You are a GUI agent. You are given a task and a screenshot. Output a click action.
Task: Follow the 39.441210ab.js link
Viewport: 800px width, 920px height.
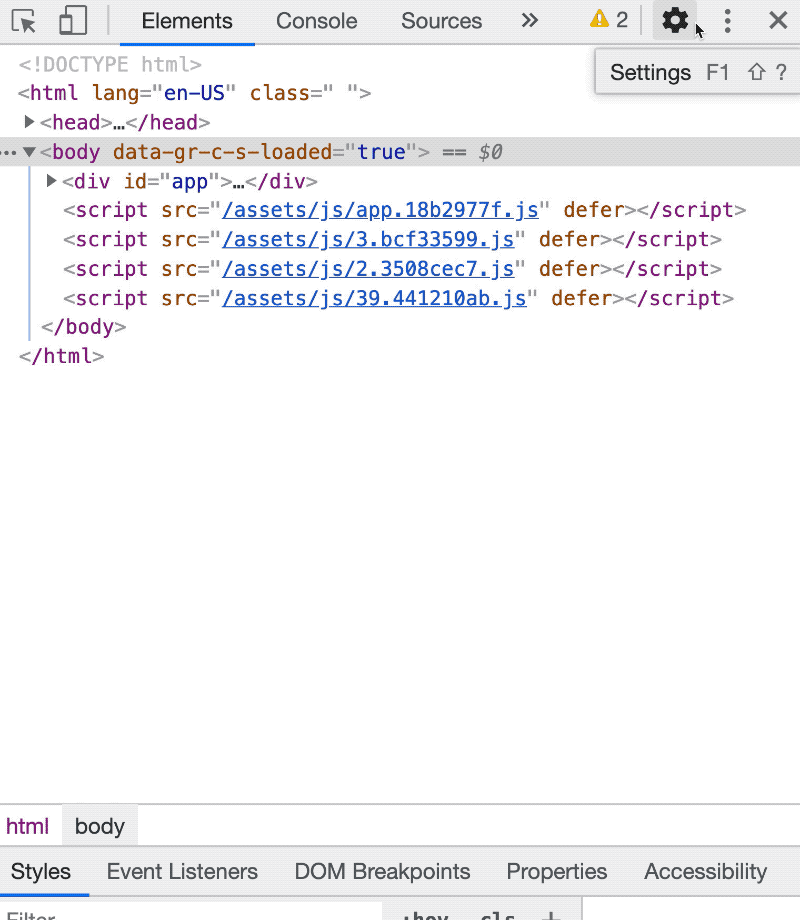(374, 299)
